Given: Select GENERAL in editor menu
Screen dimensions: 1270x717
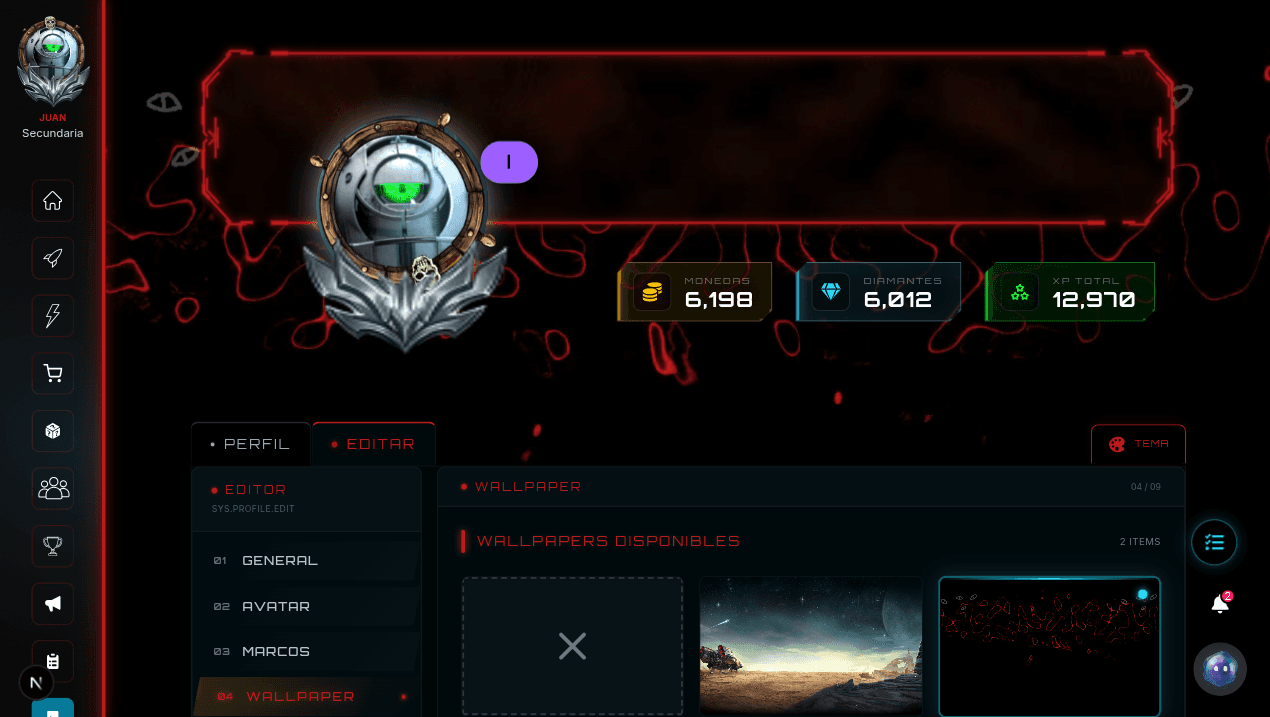Looking at the screenshot, I should (x=305, y=561).
